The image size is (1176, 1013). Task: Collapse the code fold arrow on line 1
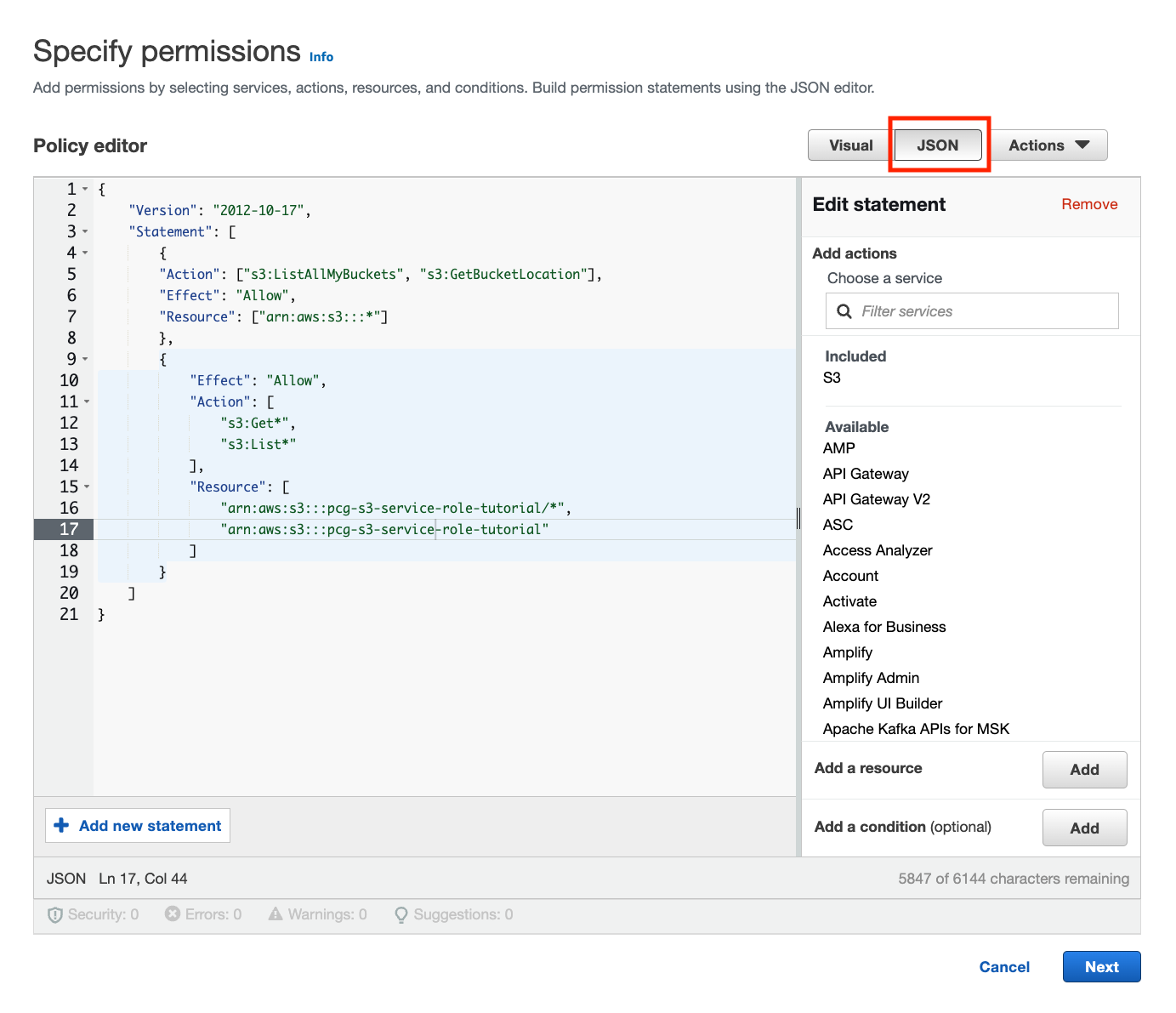click(x=85, y=189)
